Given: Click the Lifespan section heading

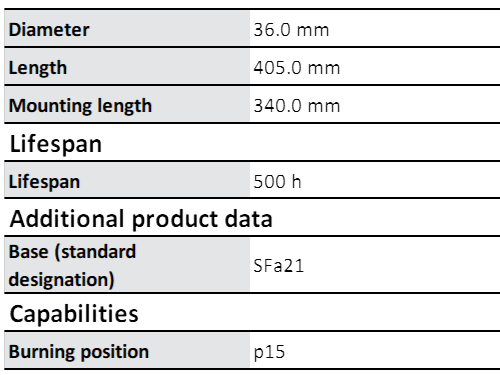Looking at the screenshot, I should pyautogui.click(x=56, y=144).
